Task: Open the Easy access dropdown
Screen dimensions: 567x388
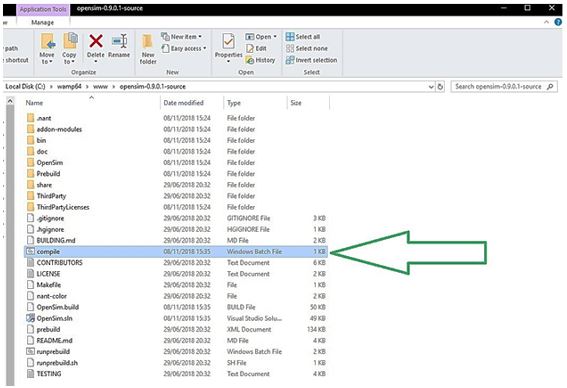Action: [184, 48]
